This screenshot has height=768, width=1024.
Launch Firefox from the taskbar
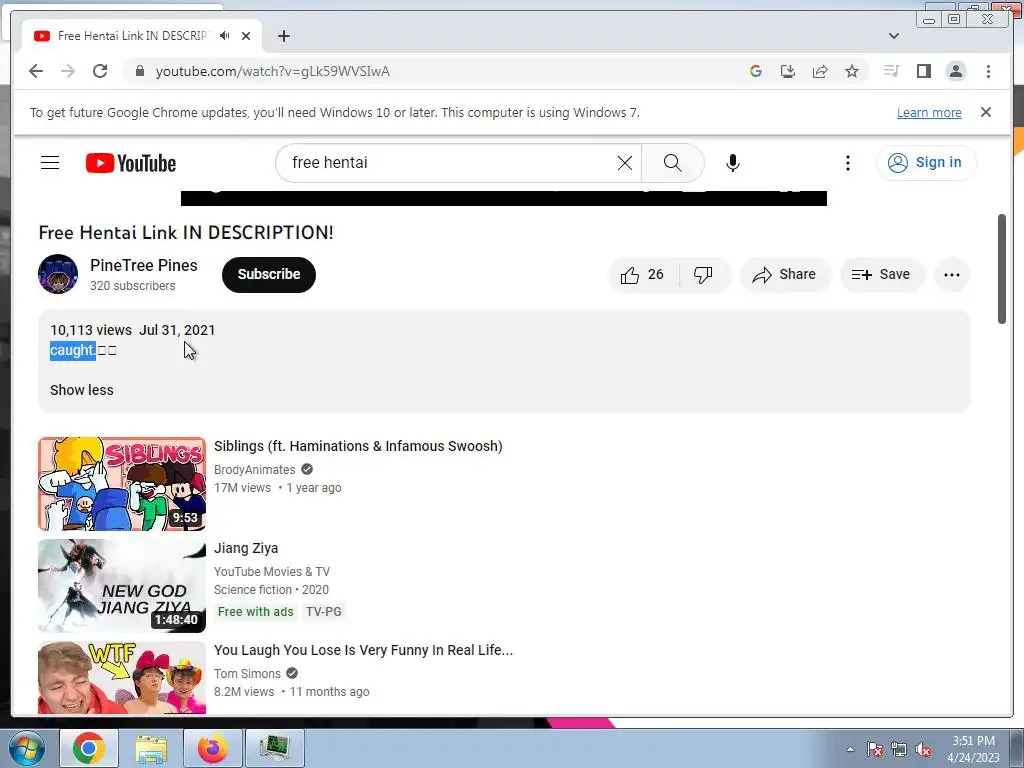213,748
